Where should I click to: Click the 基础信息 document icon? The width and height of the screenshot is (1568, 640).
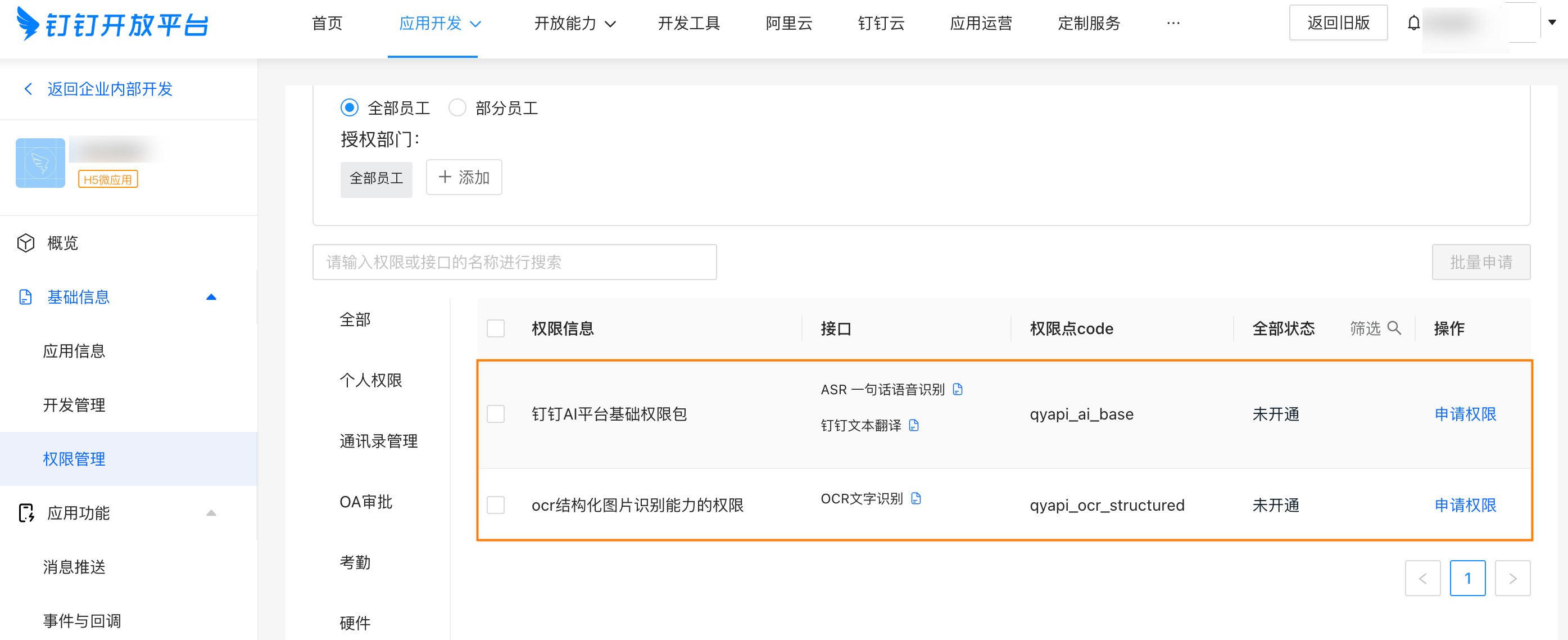click(25, 297)
